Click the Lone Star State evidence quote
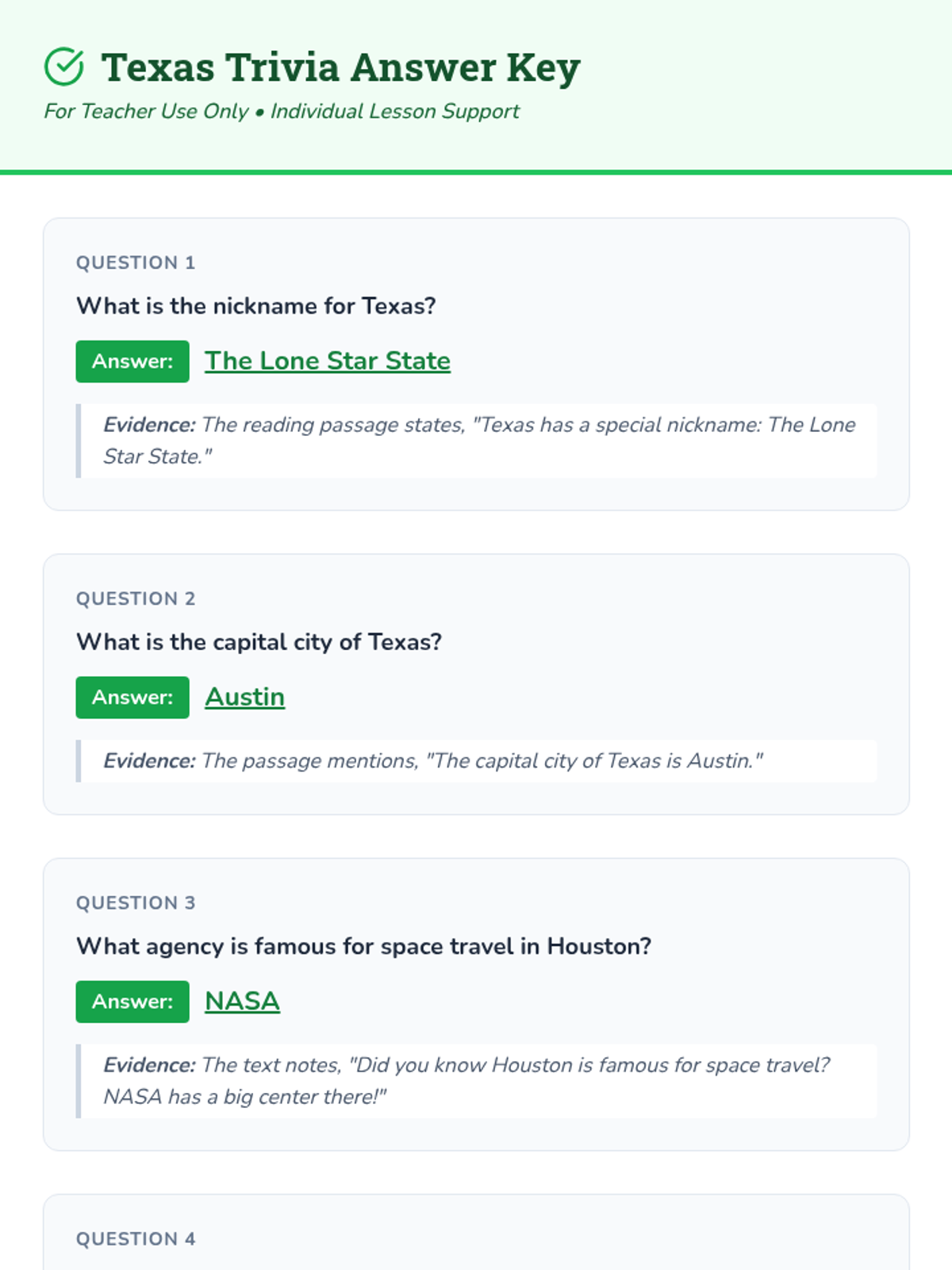Image resolution: width=952 pixels, height=1270 pixels. (x=479, y=441)
